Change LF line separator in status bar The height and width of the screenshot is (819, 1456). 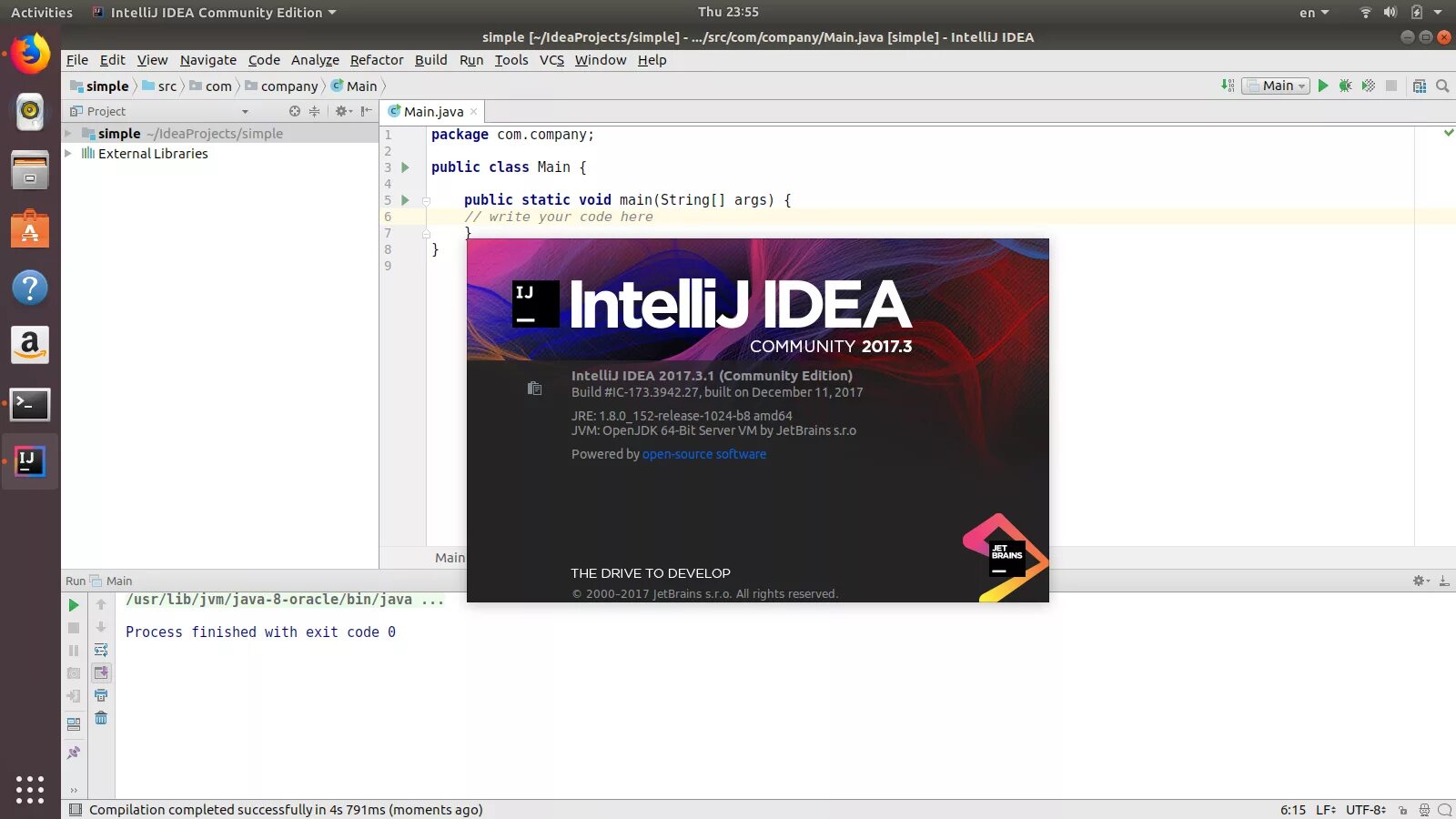click(1326, 810)
